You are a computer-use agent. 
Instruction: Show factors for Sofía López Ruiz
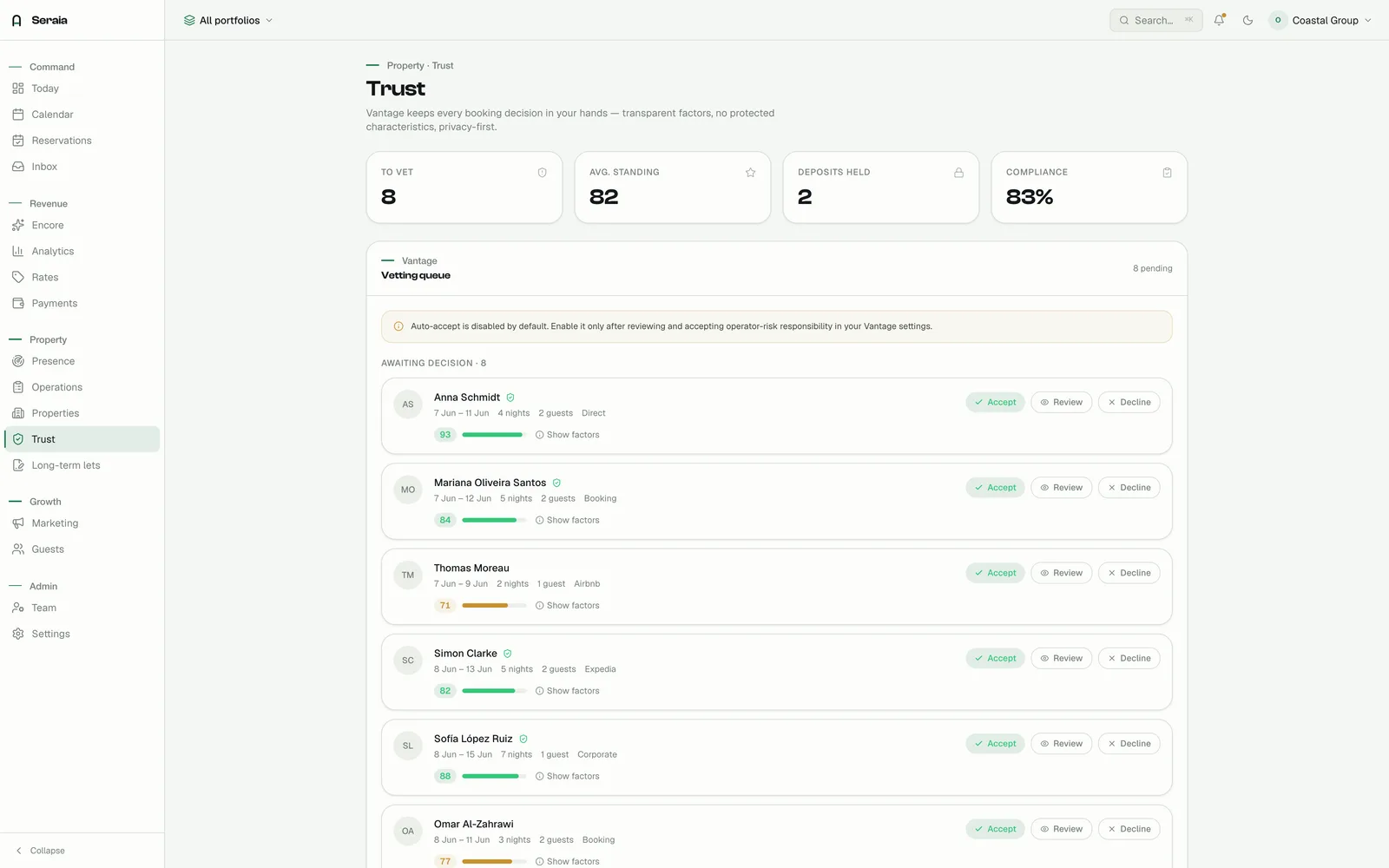568,776
